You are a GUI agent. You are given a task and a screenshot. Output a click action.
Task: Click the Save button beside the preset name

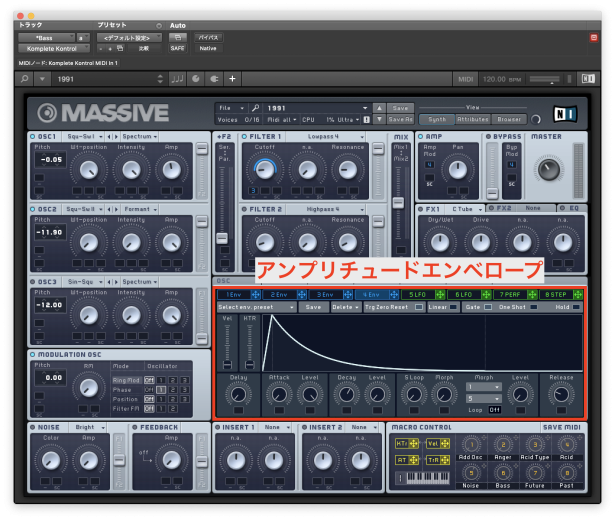click(400, 108)
